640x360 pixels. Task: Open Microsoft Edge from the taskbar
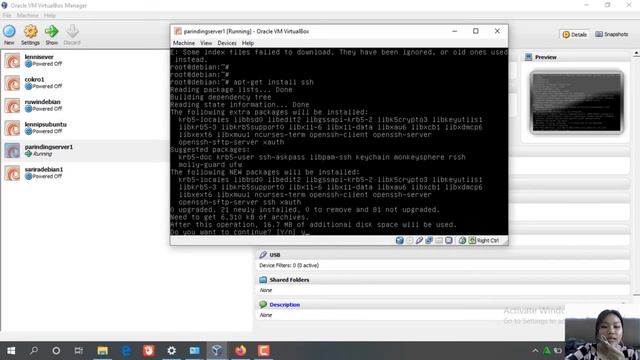tap(126, 351)
